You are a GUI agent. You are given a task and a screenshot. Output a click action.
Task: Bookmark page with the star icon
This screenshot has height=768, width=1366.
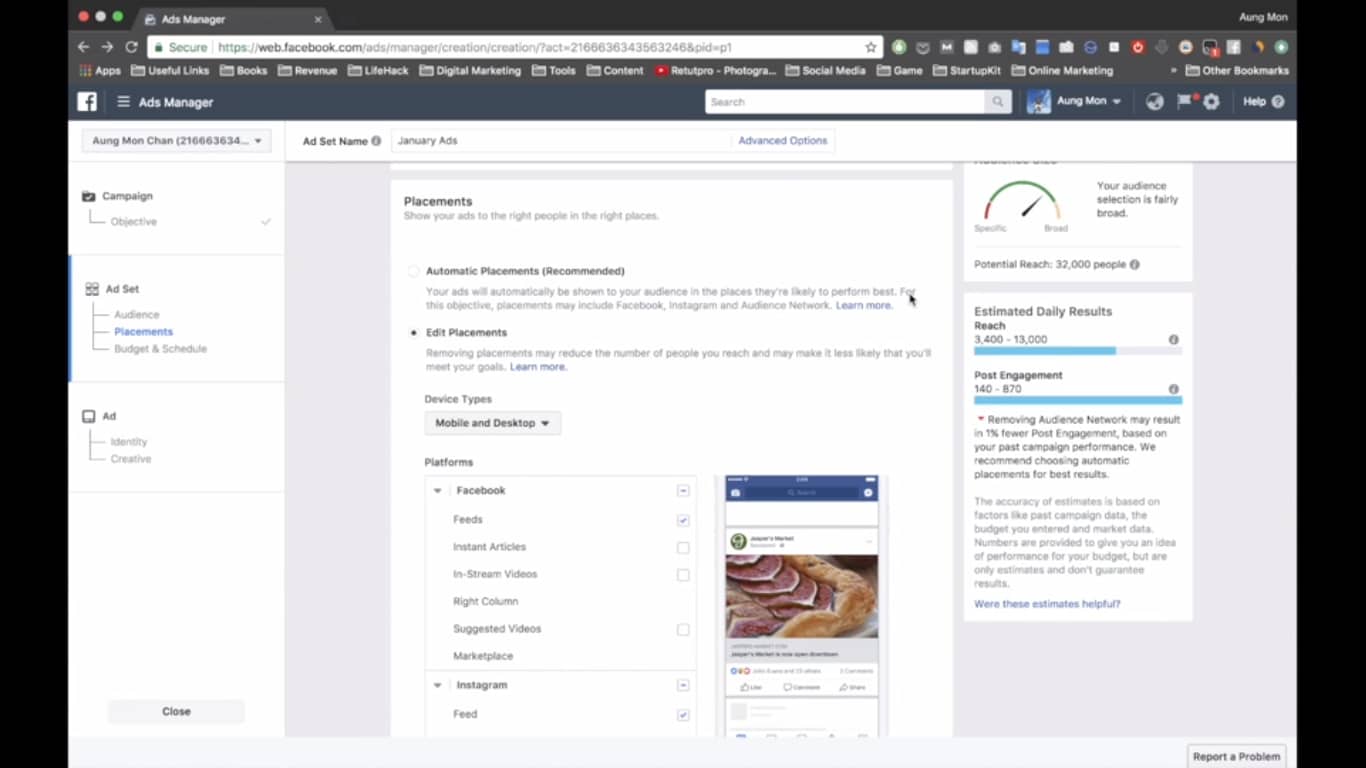[871, 47]
